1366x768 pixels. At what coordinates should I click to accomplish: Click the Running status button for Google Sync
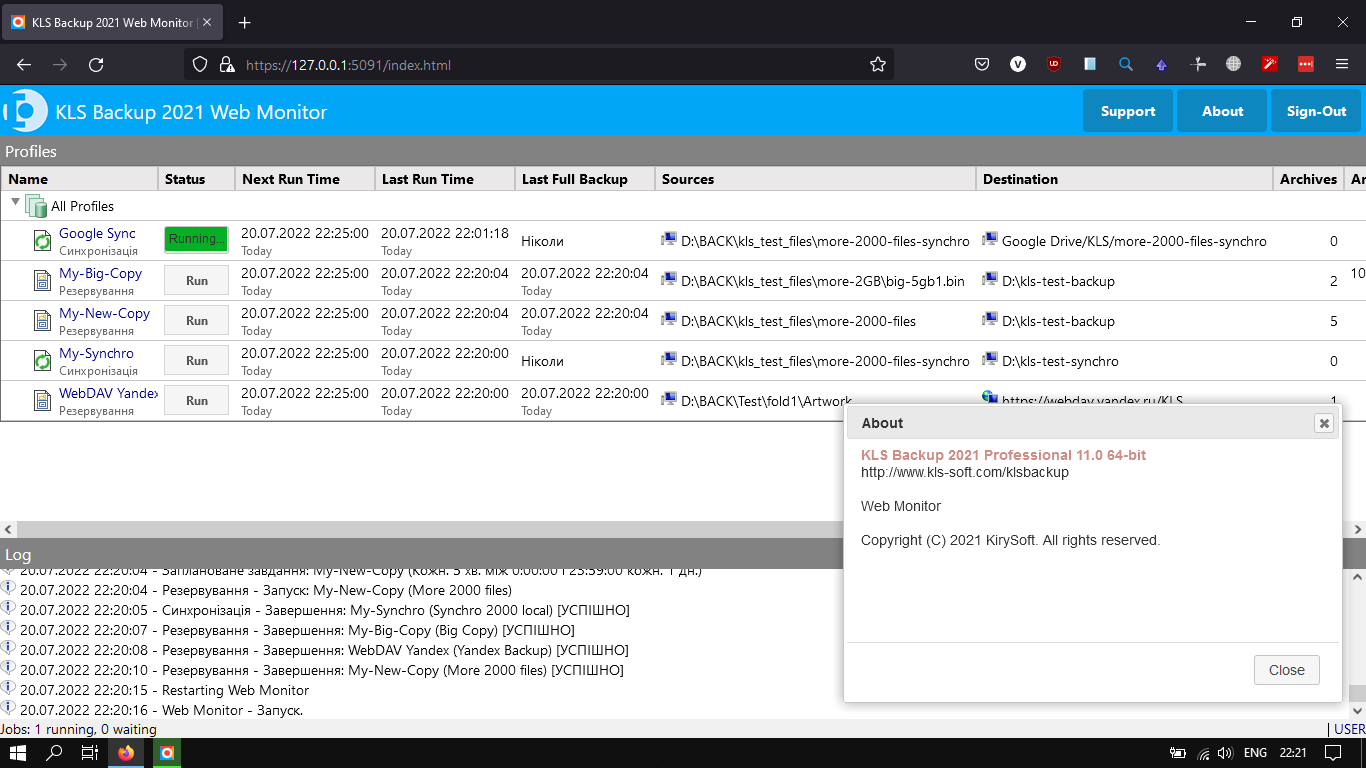(x=196, y=239)
